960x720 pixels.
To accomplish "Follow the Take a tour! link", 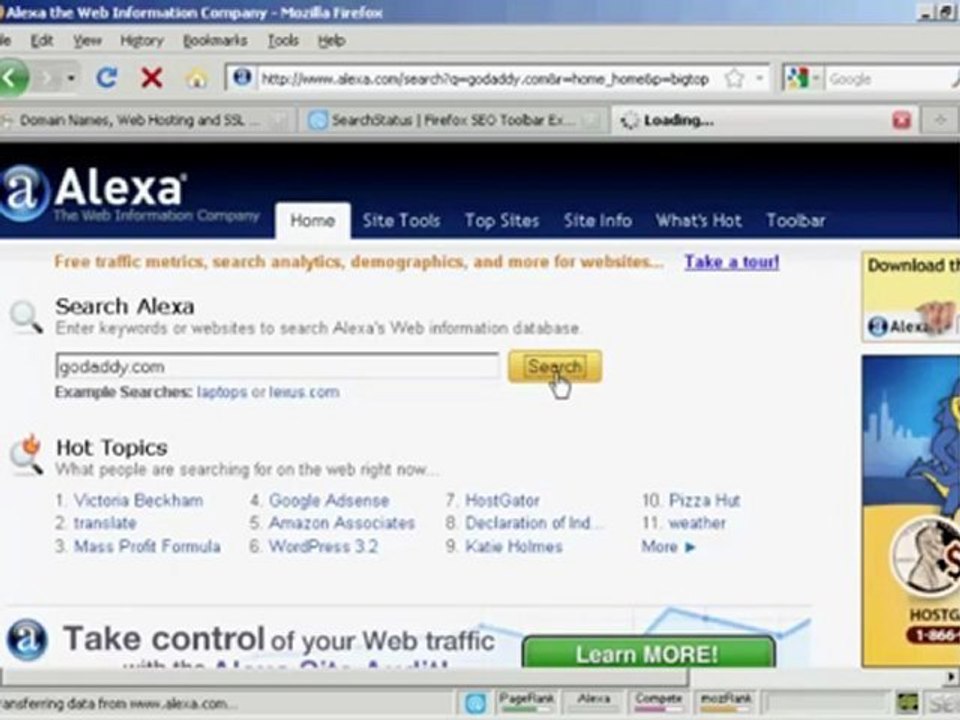I will 732,262.
